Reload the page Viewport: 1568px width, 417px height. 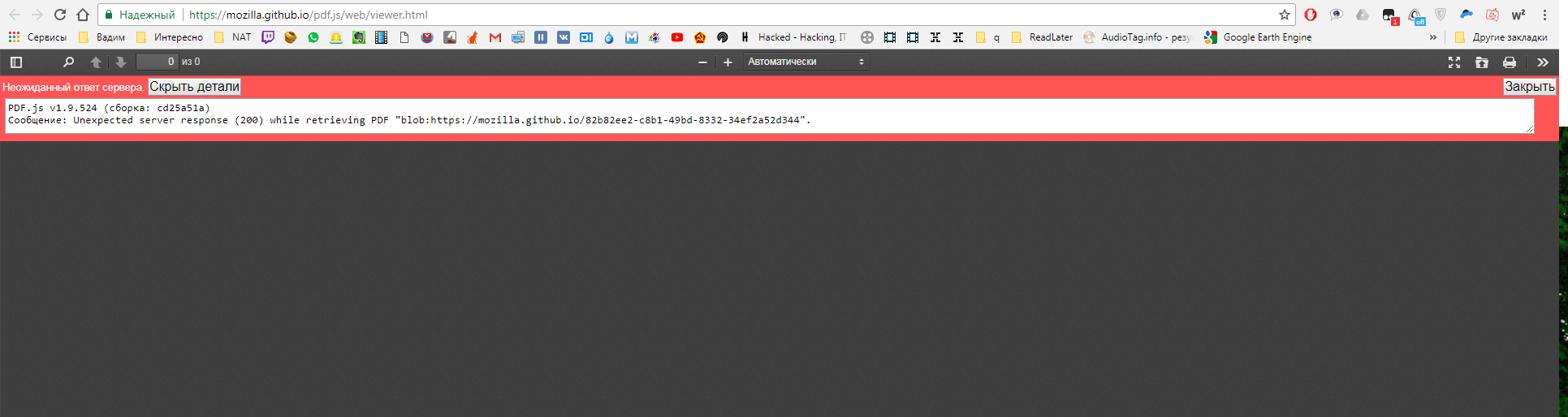[x=60, y=15]
